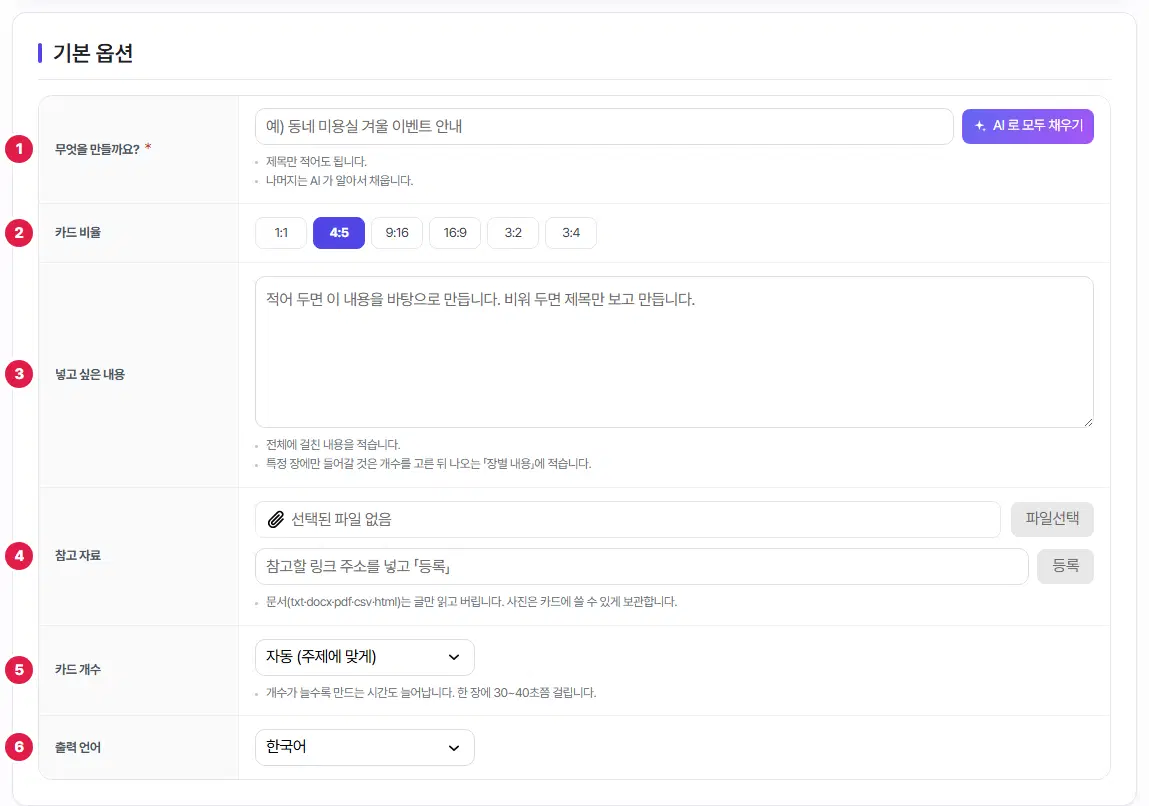Click the hint '제목만 적어도 됩니다.'
1149x806 pixels.
point(317,161)
